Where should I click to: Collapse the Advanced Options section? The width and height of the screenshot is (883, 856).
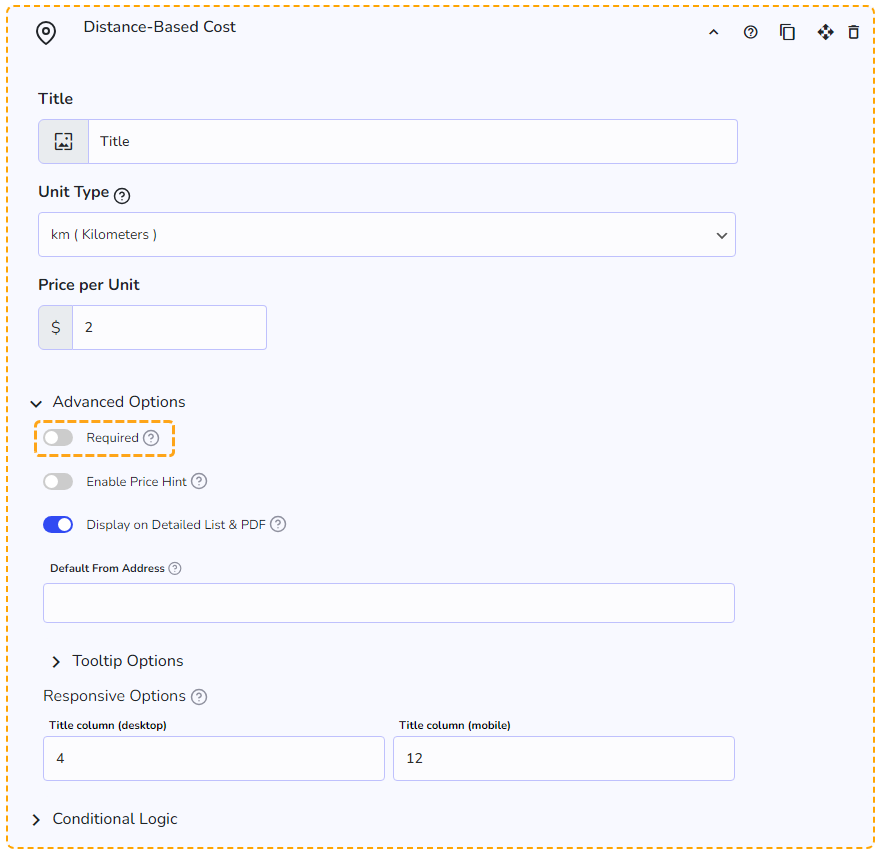click(108, 402)
